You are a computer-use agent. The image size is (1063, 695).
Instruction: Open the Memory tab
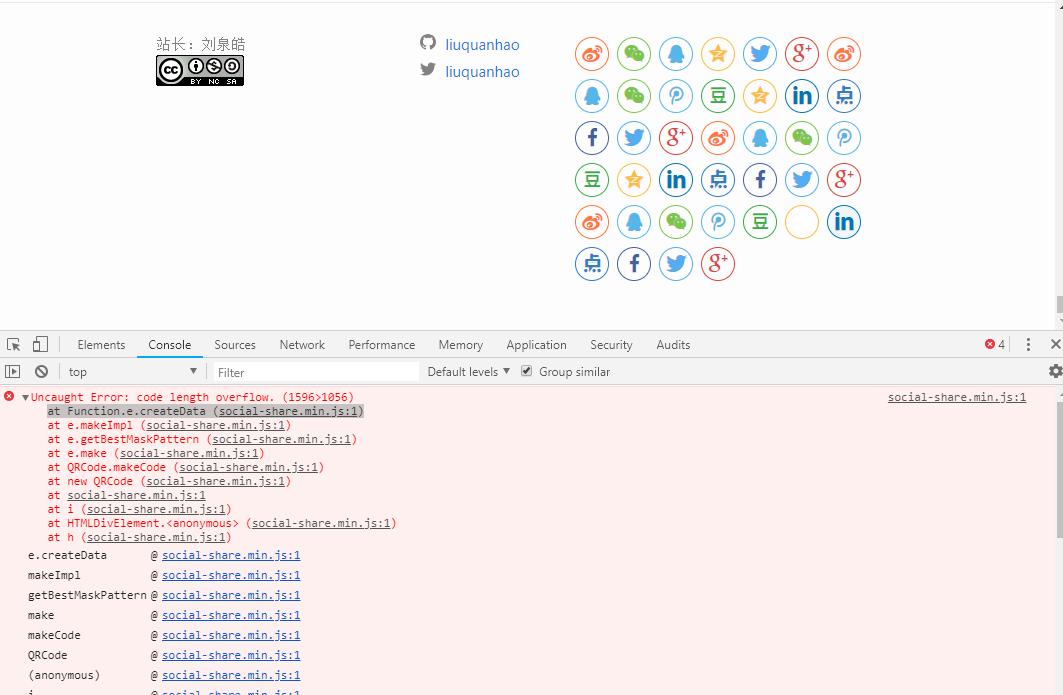(x=460, y=344)
